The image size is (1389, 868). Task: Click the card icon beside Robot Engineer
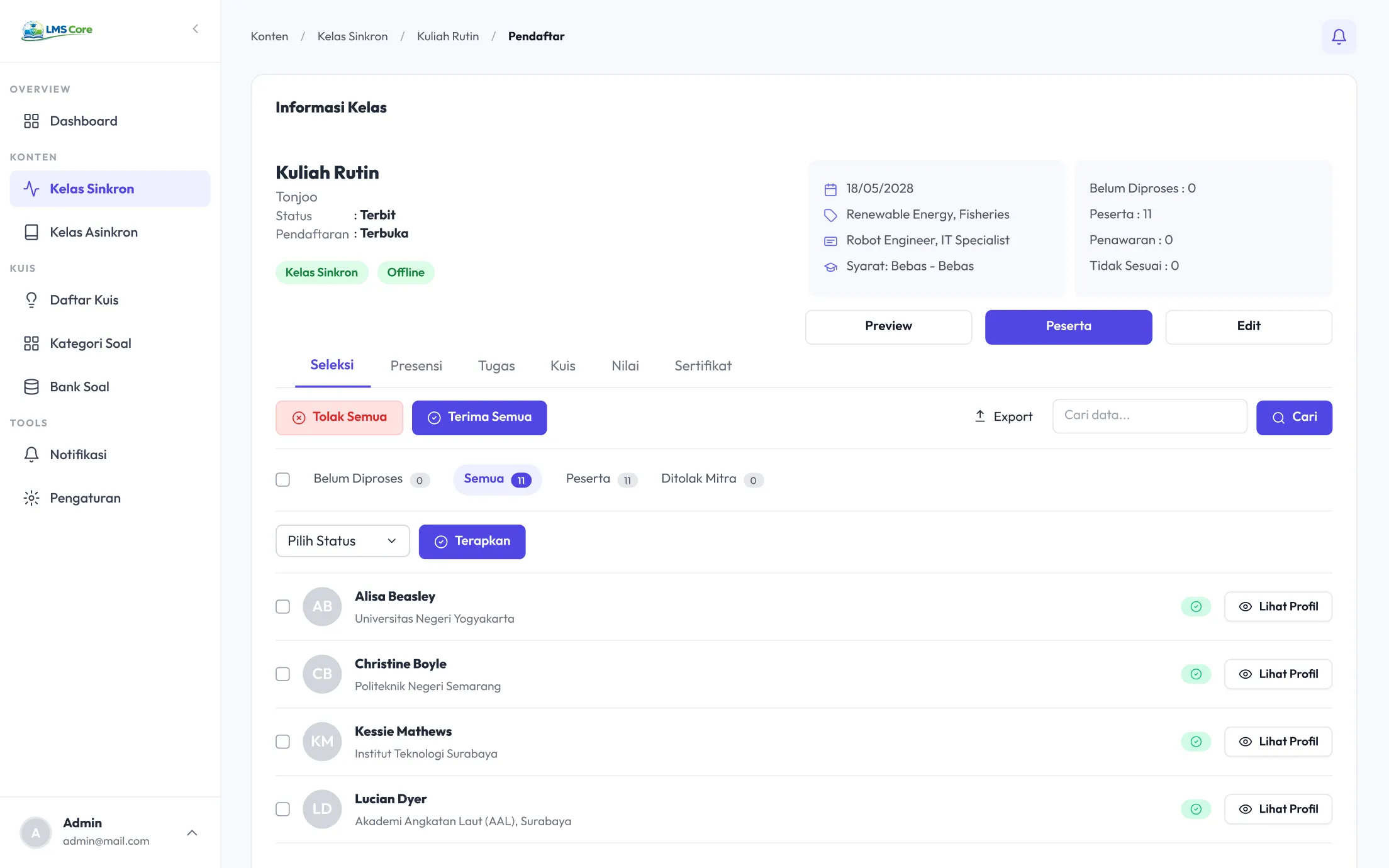pyautogui.click(x=830, y=241)
